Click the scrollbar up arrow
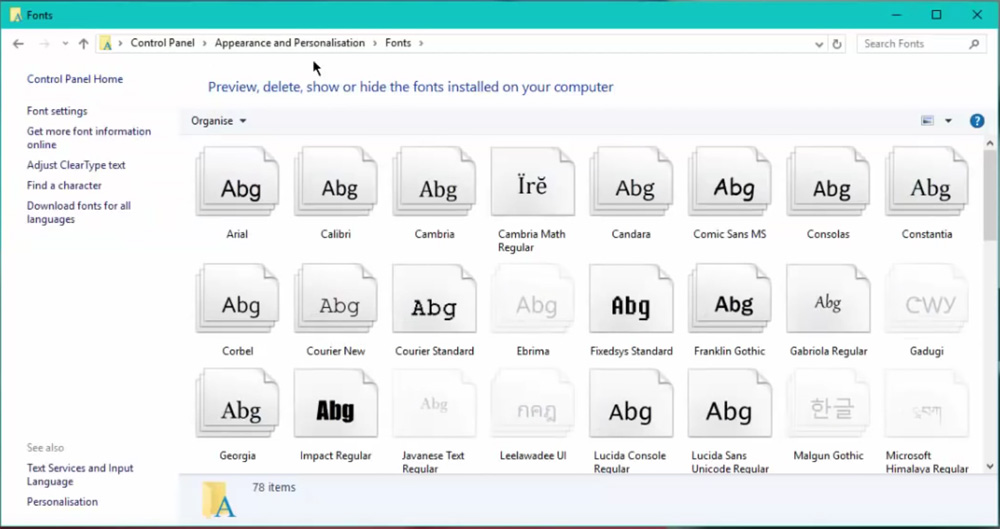Image resolution: width=1000 pixels, height=529 pixels. (x=990, y=144)
